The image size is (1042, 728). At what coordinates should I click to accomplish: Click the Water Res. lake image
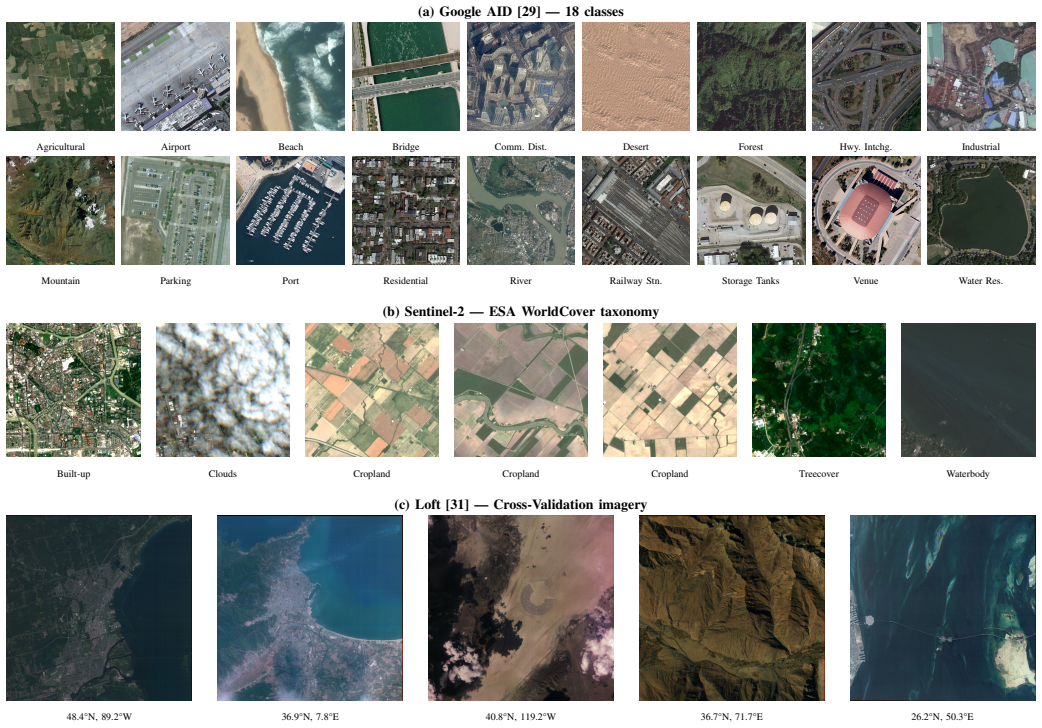981,211
